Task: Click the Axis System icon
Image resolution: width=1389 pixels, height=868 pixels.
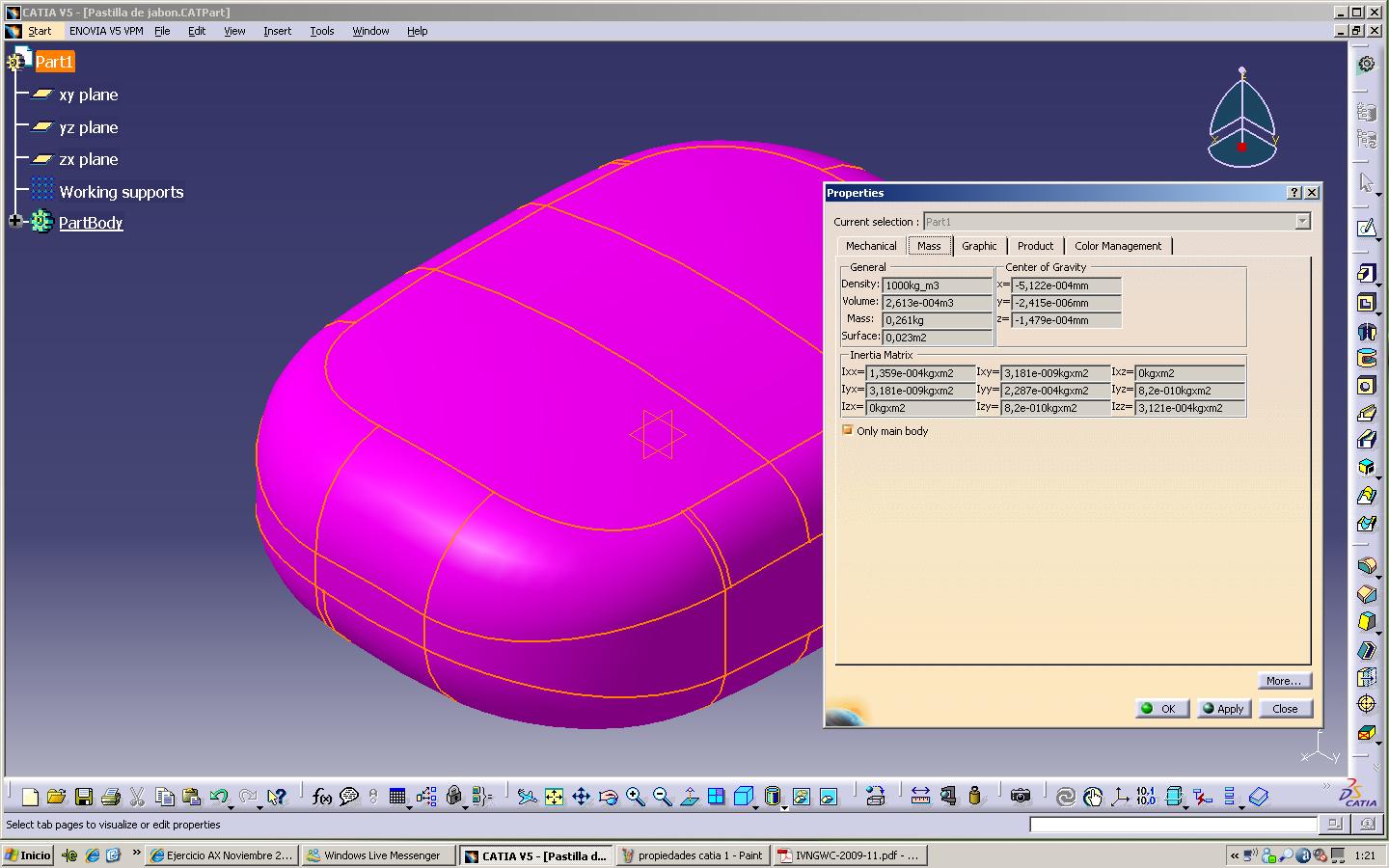Action: [x=1120, y=797]
